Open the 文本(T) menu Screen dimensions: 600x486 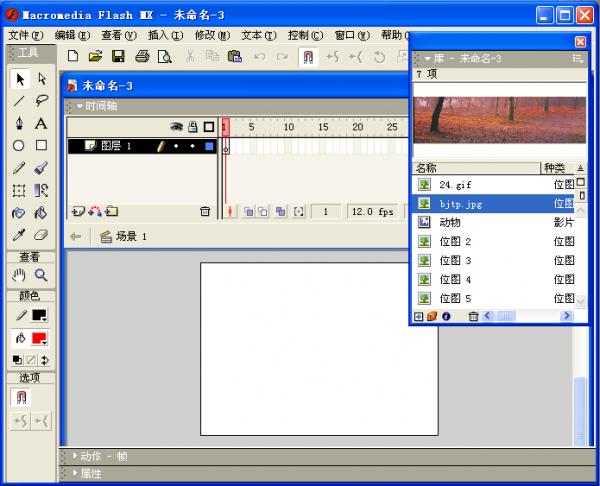259,36
